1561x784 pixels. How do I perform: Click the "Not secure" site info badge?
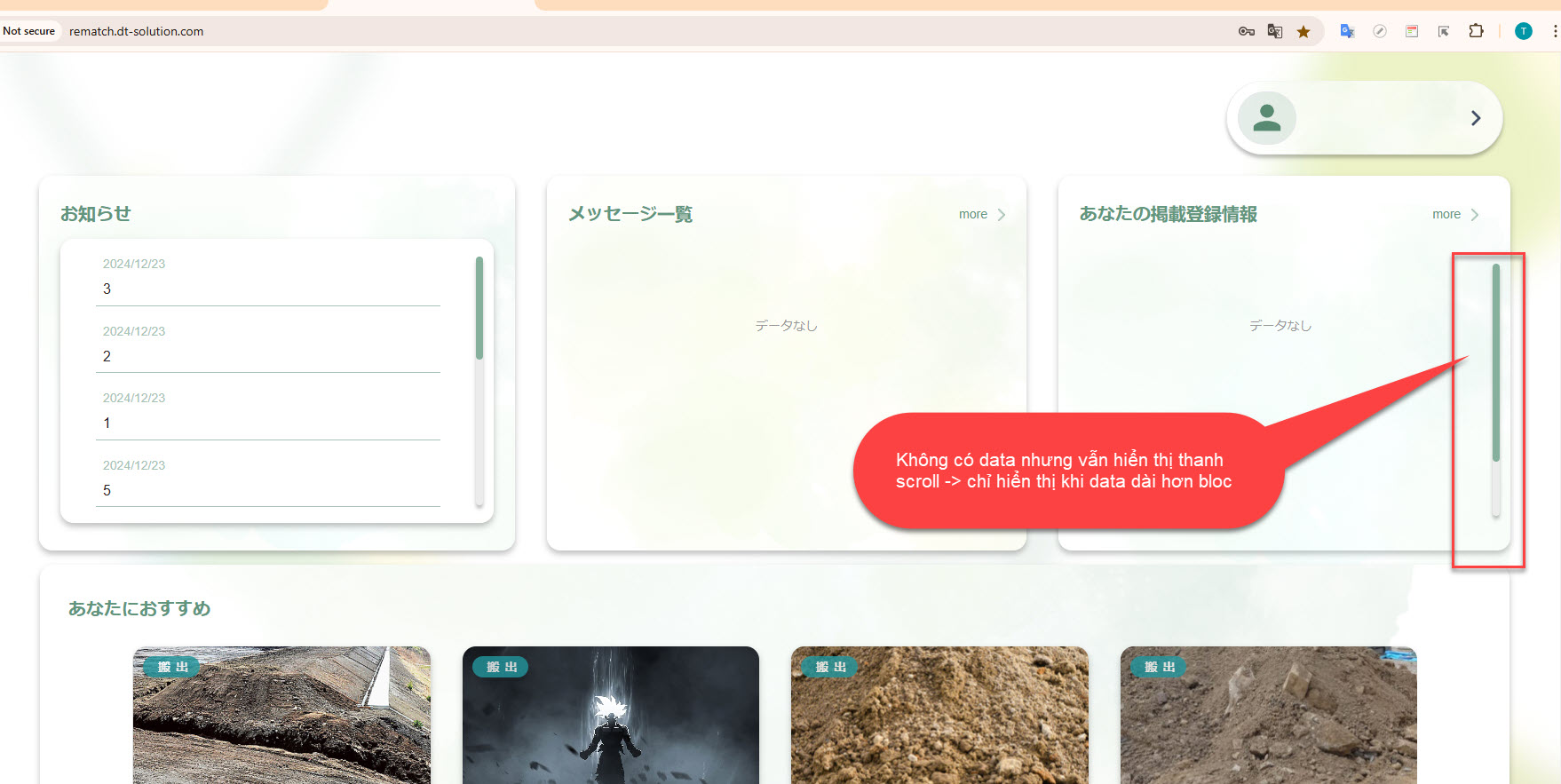pyautogui.click(x=29, y=31)
